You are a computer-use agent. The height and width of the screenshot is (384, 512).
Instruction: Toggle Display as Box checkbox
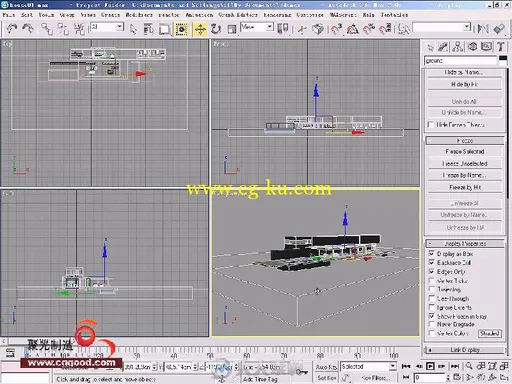432,253
